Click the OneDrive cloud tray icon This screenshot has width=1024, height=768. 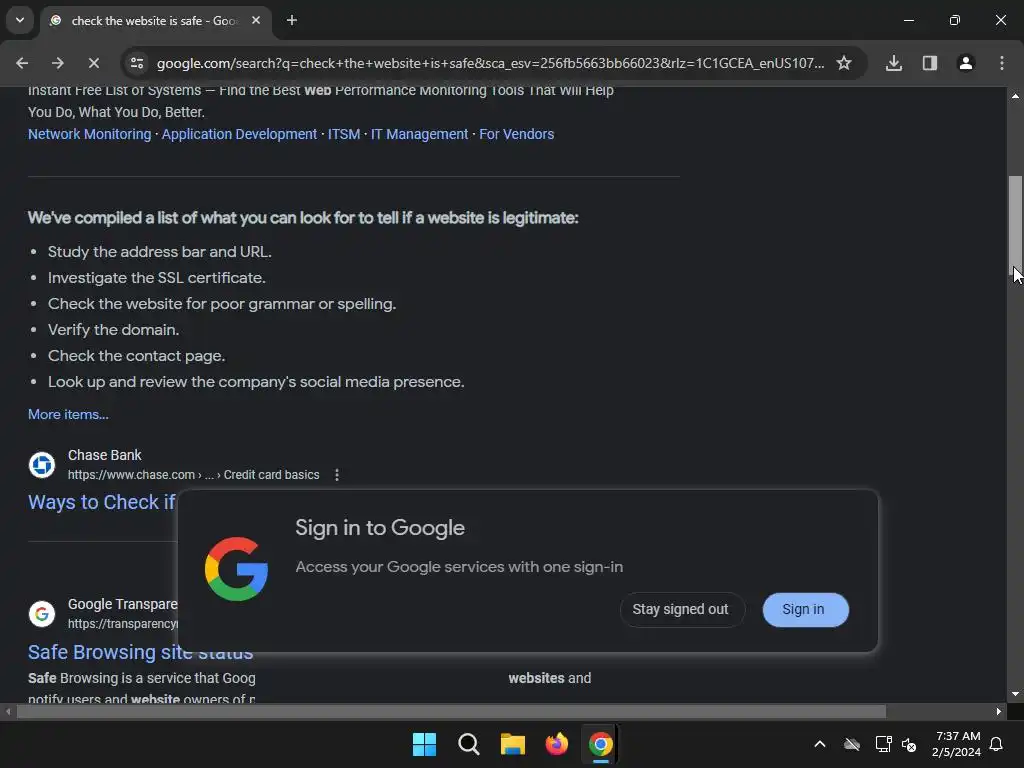[852, 744]
